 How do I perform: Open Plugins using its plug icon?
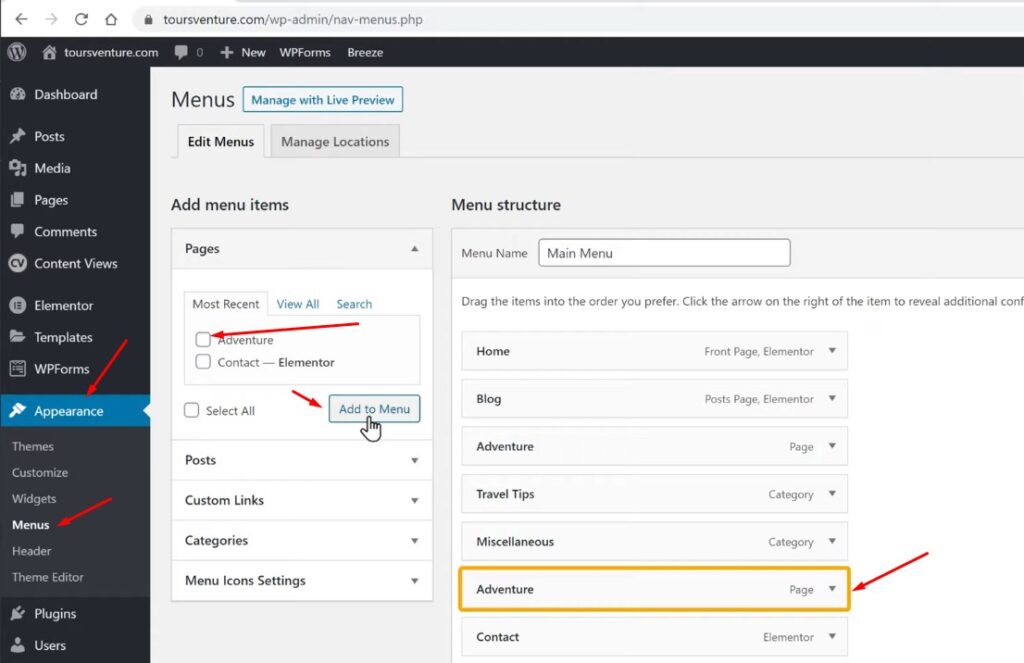pyautogui.click(x=17, y=613)
